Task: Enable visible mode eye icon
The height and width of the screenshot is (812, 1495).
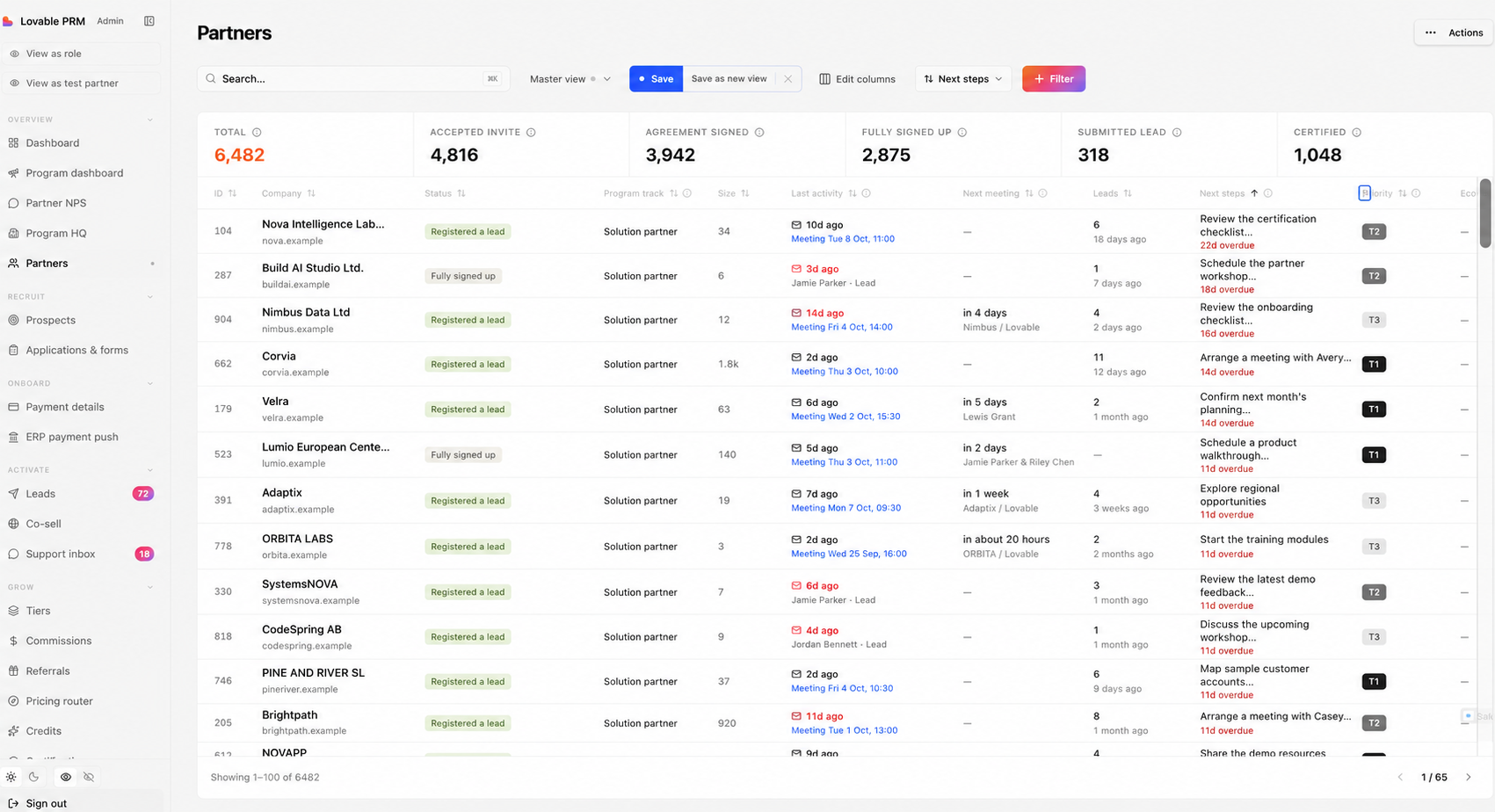Action: click(x=66, y=777)
